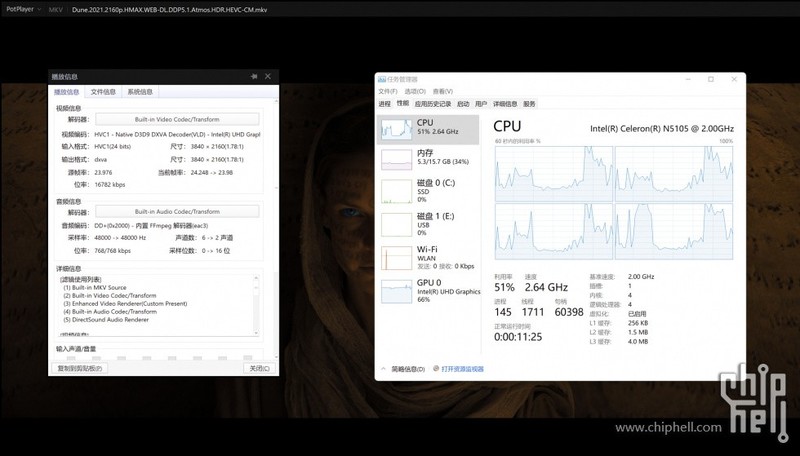The image size is (800, 456).
Task: Click the 0:00:11:25 uptime value
Action: coord(518,337)
